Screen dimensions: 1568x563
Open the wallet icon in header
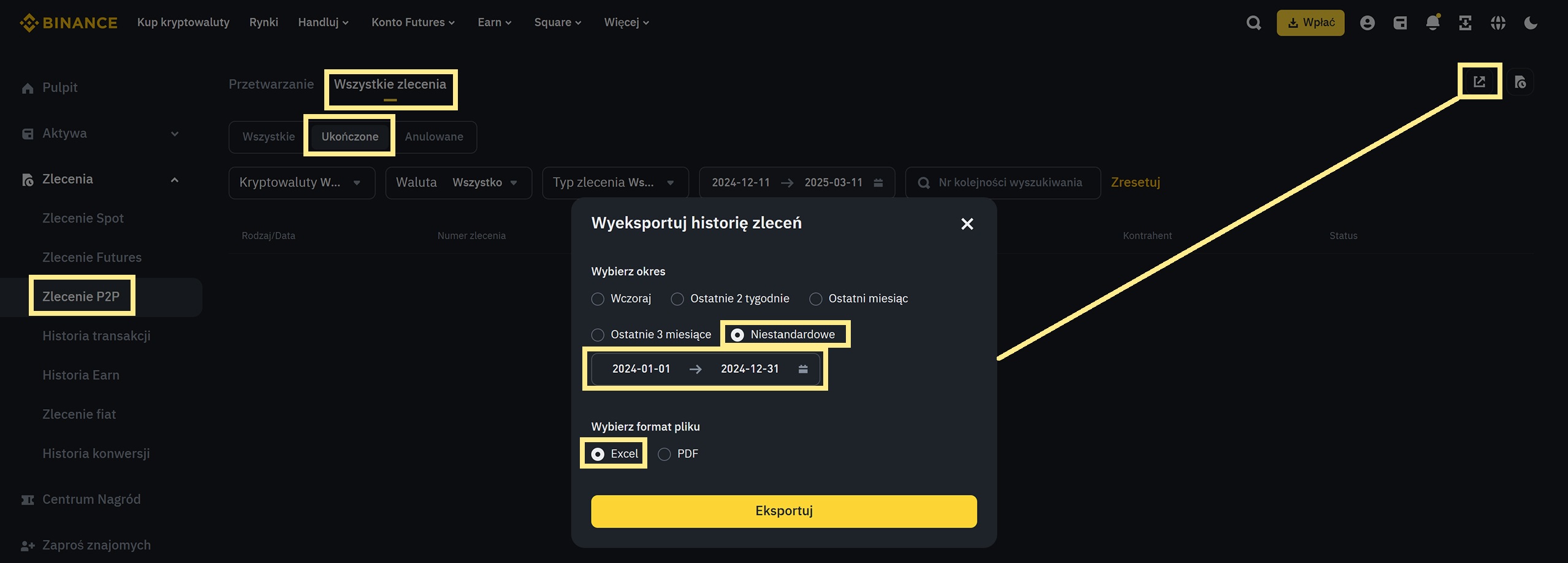1400,23
